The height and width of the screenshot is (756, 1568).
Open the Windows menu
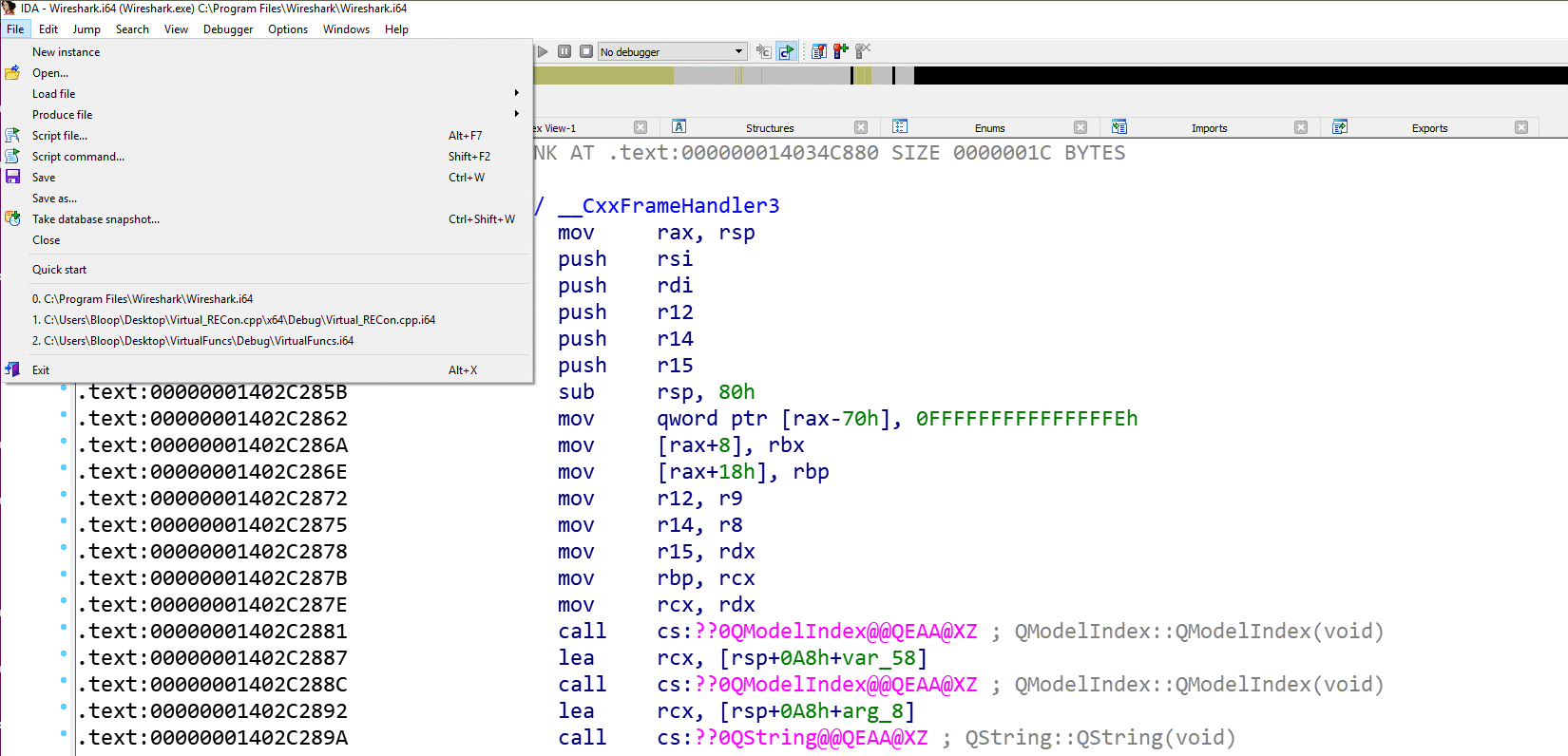(x=346, y=29)
